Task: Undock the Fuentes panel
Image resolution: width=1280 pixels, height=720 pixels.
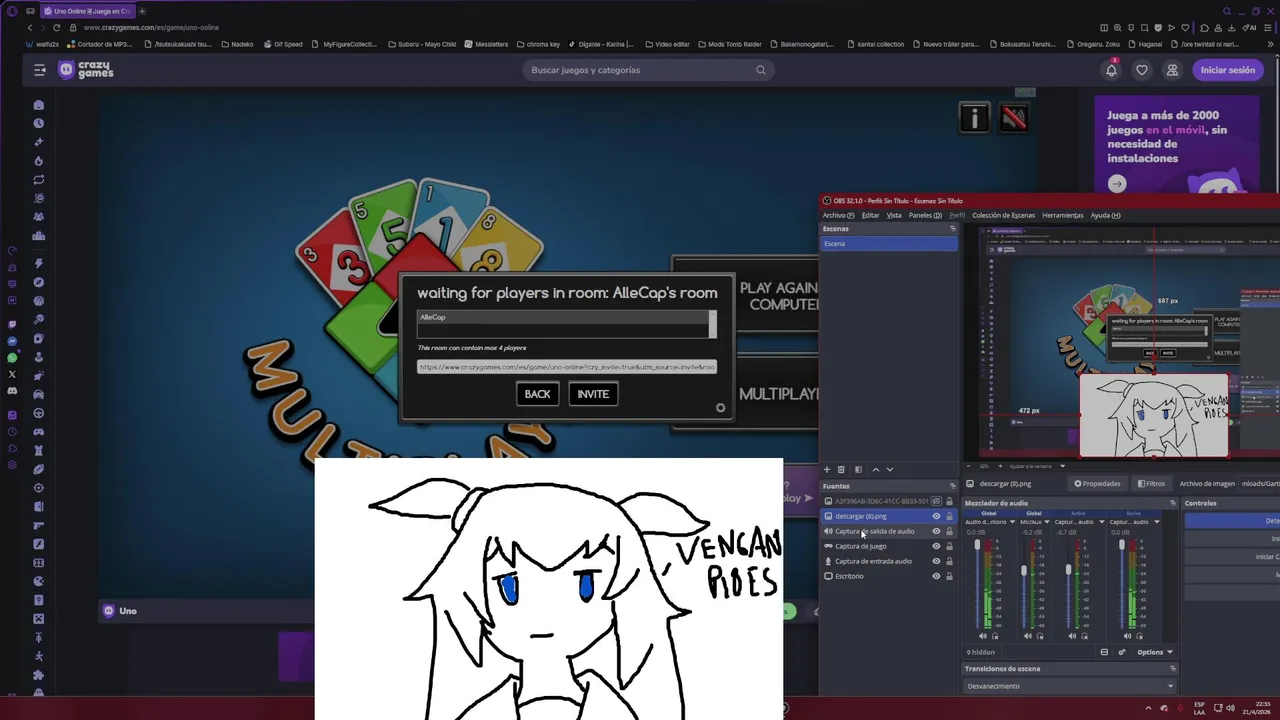Action: tap(952, 486)
